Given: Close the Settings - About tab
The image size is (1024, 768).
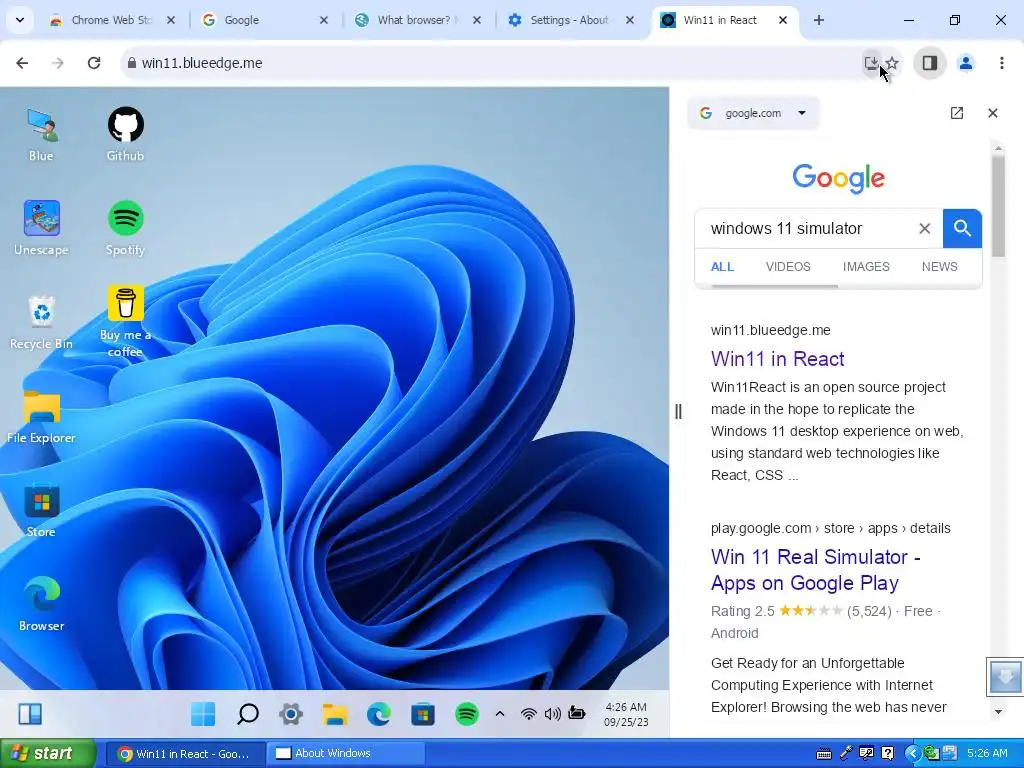Looking at the screenshot, I should 630,20.
